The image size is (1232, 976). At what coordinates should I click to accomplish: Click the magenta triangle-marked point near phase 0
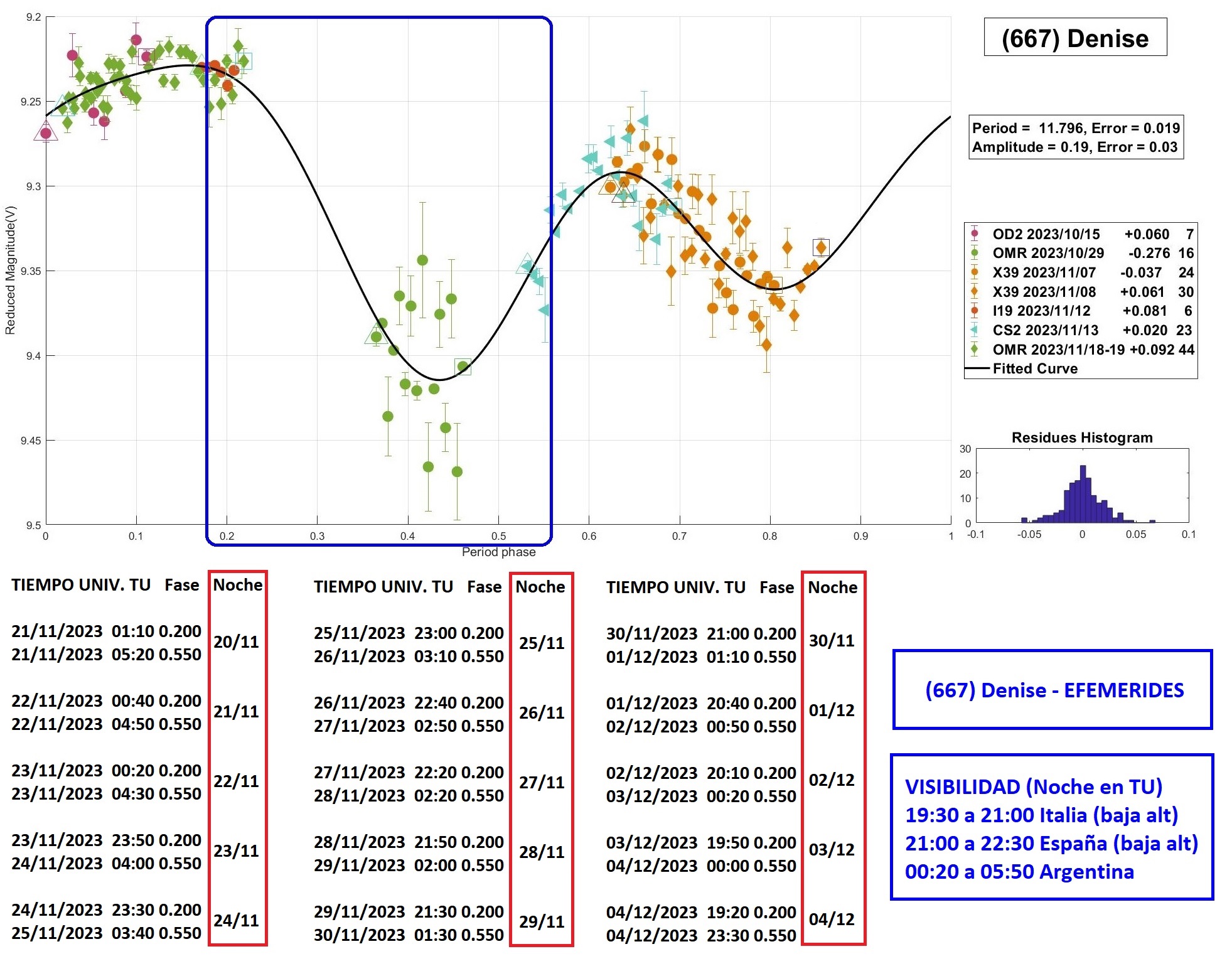click(x=45, y=132)
